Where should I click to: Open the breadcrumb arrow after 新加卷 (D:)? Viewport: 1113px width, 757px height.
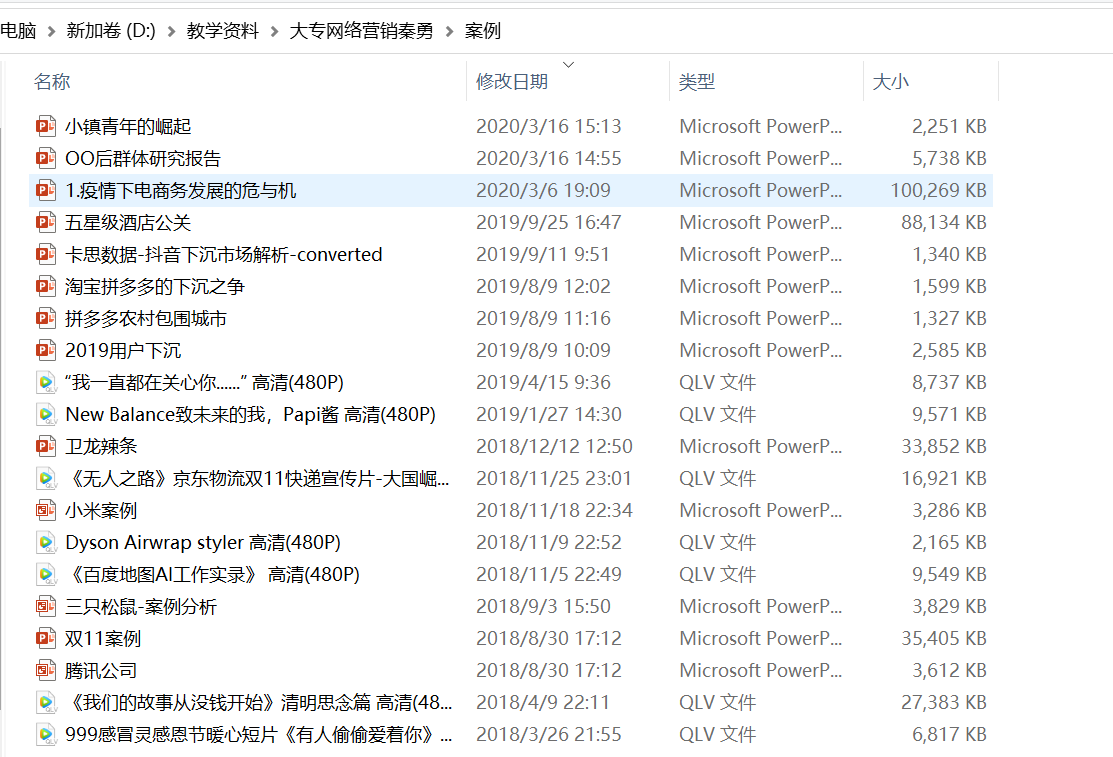[172, 31]
